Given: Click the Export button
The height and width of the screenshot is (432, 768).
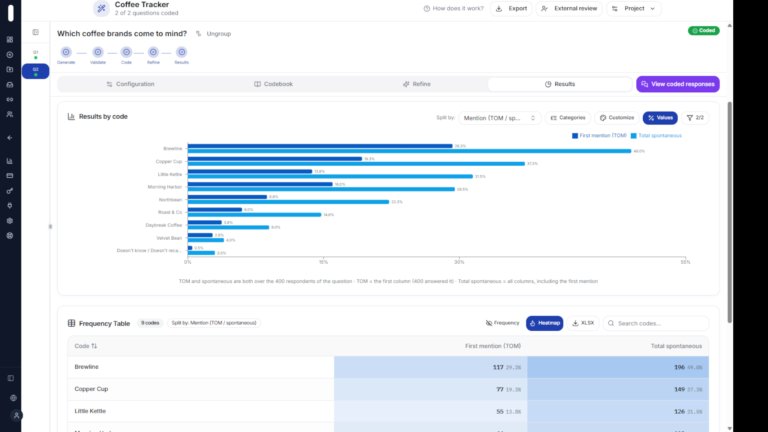Looking at the screenshot, I should tap(511, 9).
